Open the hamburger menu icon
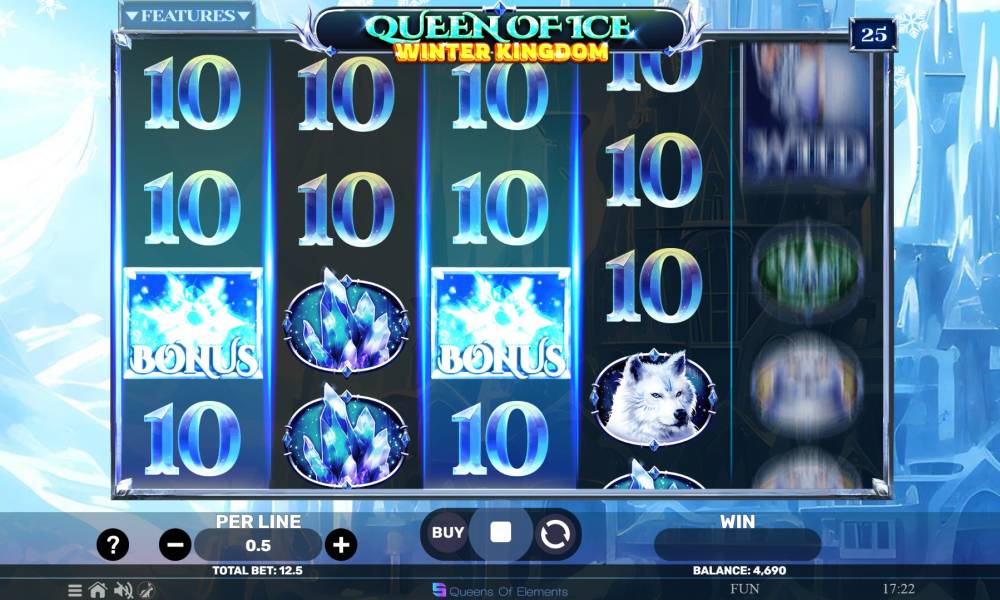Image resolution: width=1000 pixels, height=600 pixels. tap(75, 590)
